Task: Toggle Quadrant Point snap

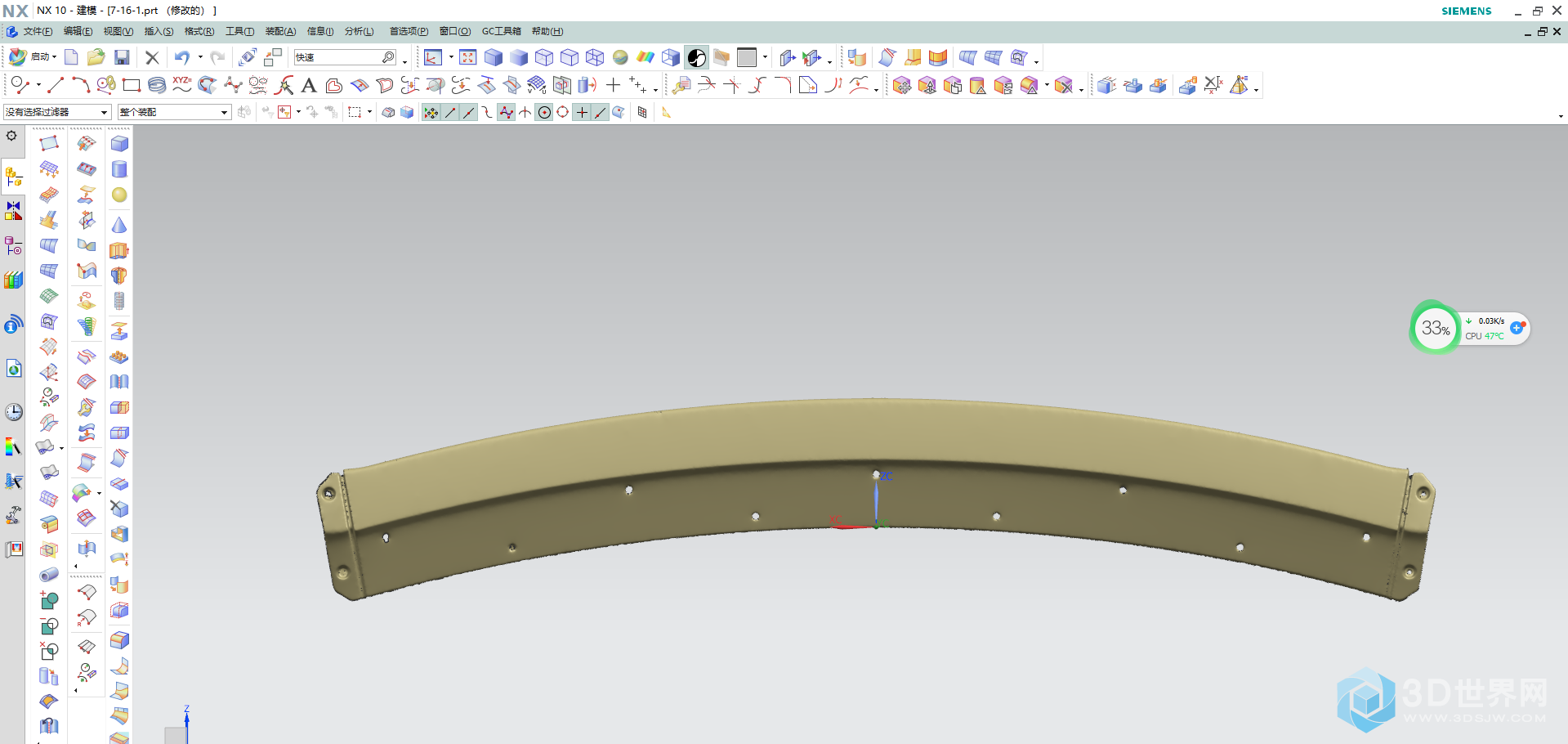Action: click(x=563, y=112)
